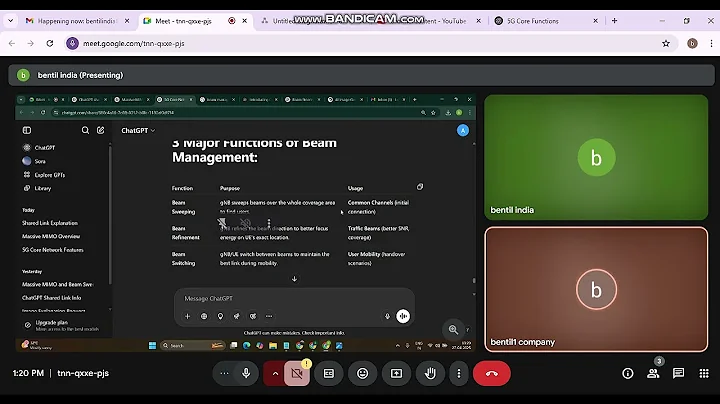Click Windows Start button in shared screen
The width and height of the screenshot is (720, 404).
152,345
